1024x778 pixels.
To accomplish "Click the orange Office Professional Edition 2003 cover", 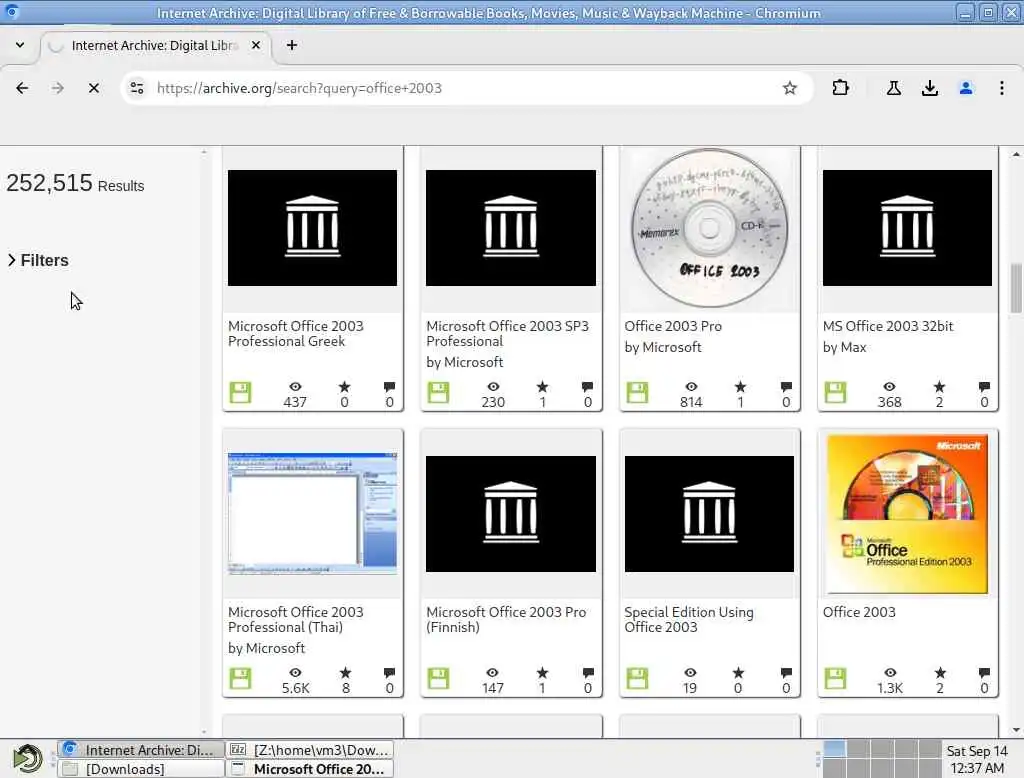I will pos(907,514).
